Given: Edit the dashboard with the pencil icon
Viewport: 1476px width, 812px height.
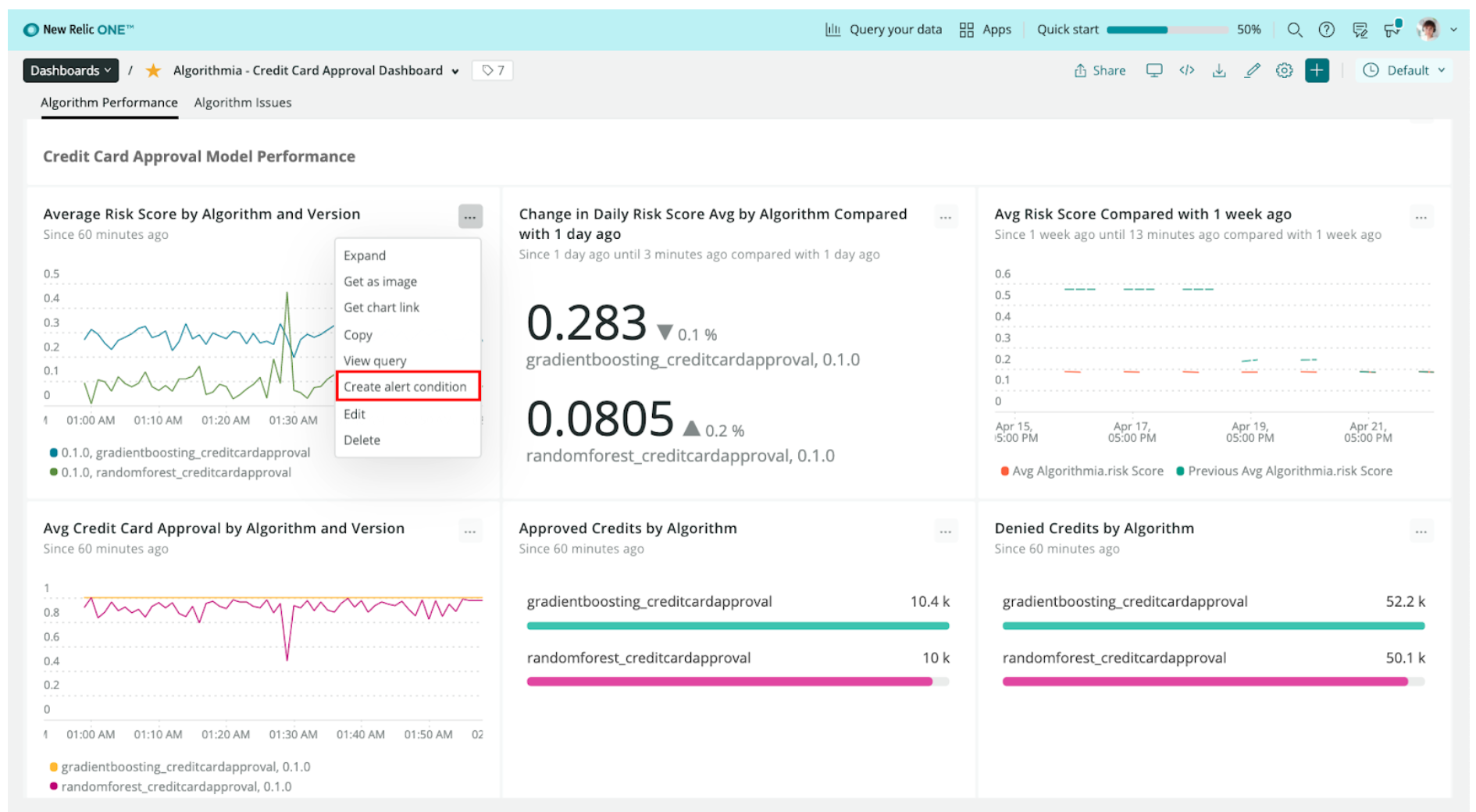Looking at the screenshot, I should (1252, 70).
